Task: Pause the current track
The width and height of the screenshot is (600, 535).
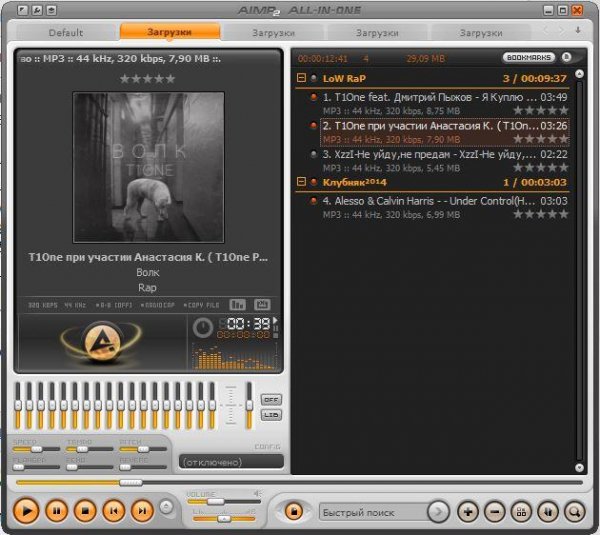Action: (57, 510)
